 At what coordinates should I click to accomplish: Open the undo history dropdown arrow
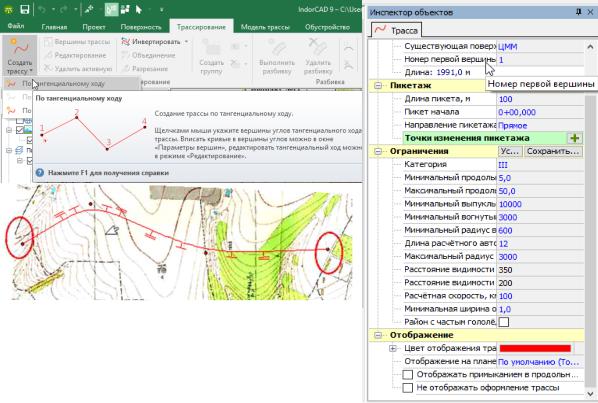point(53,10)
